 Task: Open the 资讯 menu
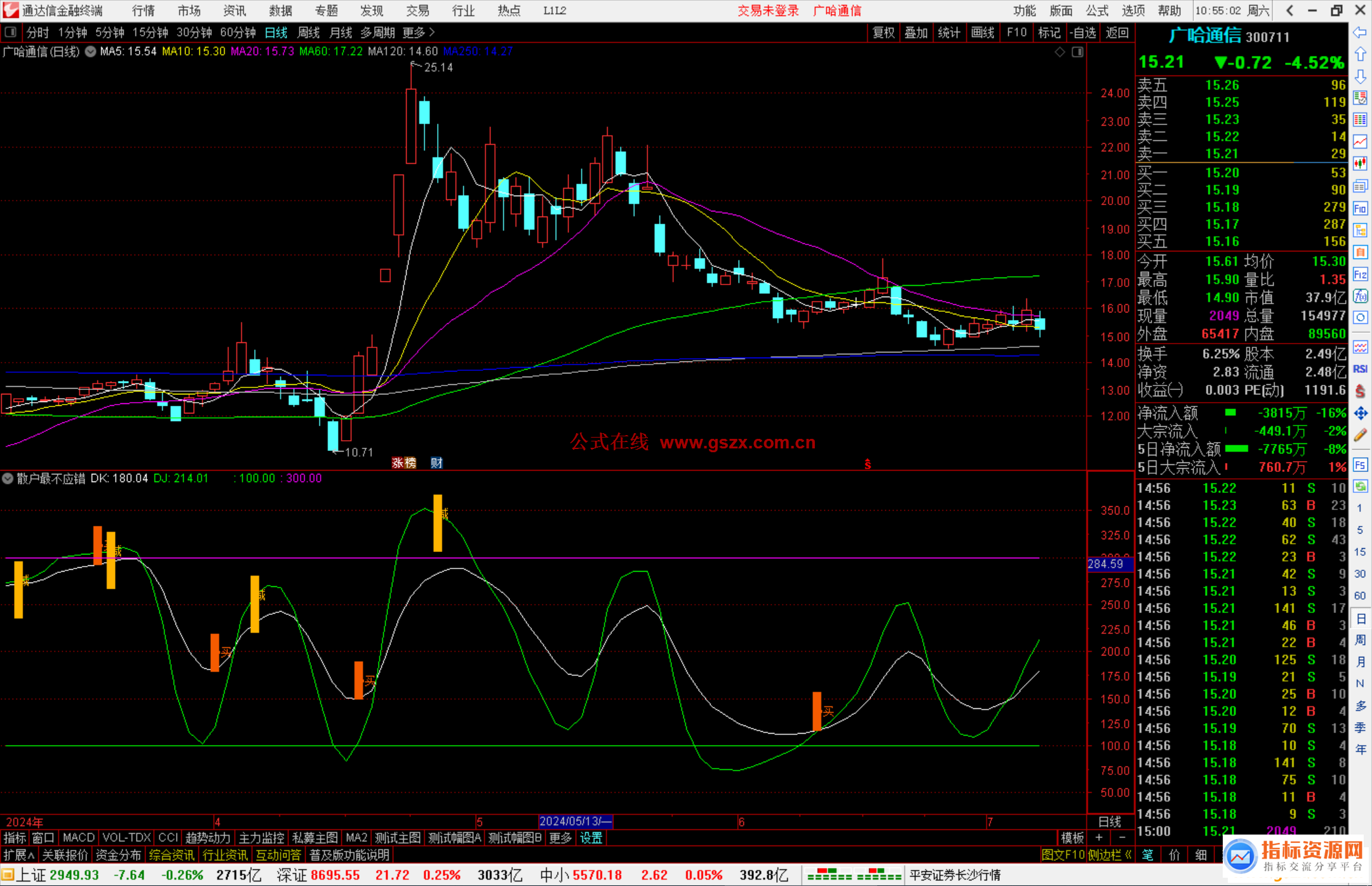pyautogui.click(x=234, y=10)
